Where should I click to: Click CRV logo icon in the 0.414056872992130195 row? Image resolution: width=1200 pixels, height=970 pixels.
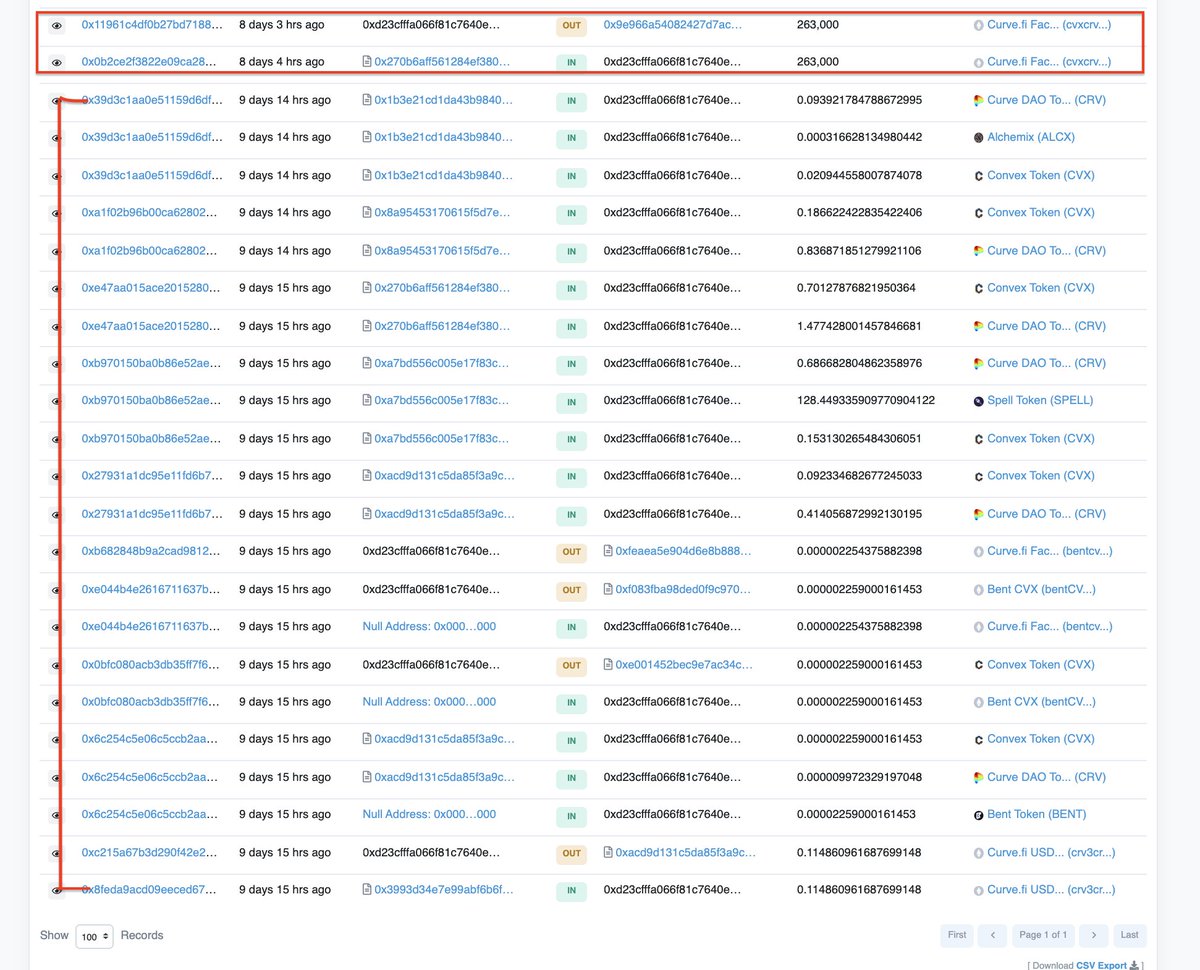(979, 514)
